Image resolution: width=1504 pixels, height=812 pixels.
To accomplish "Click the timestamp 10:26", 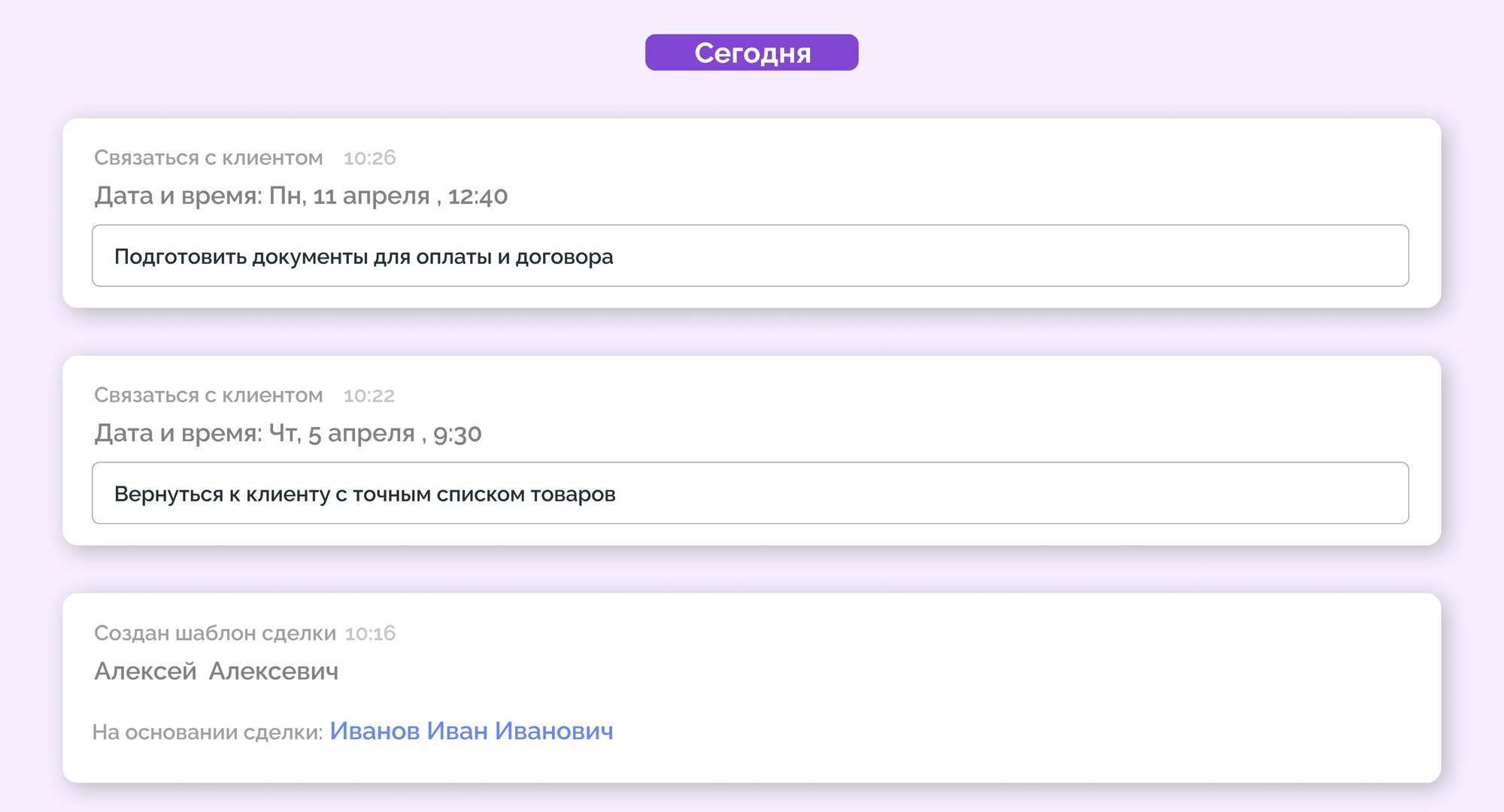I will point(368,158).
